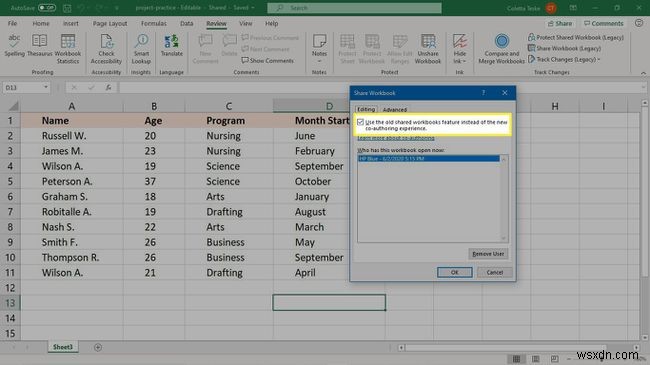
Task: Click Compare and Merge Workbooks
Action: (x=502, y=49)
